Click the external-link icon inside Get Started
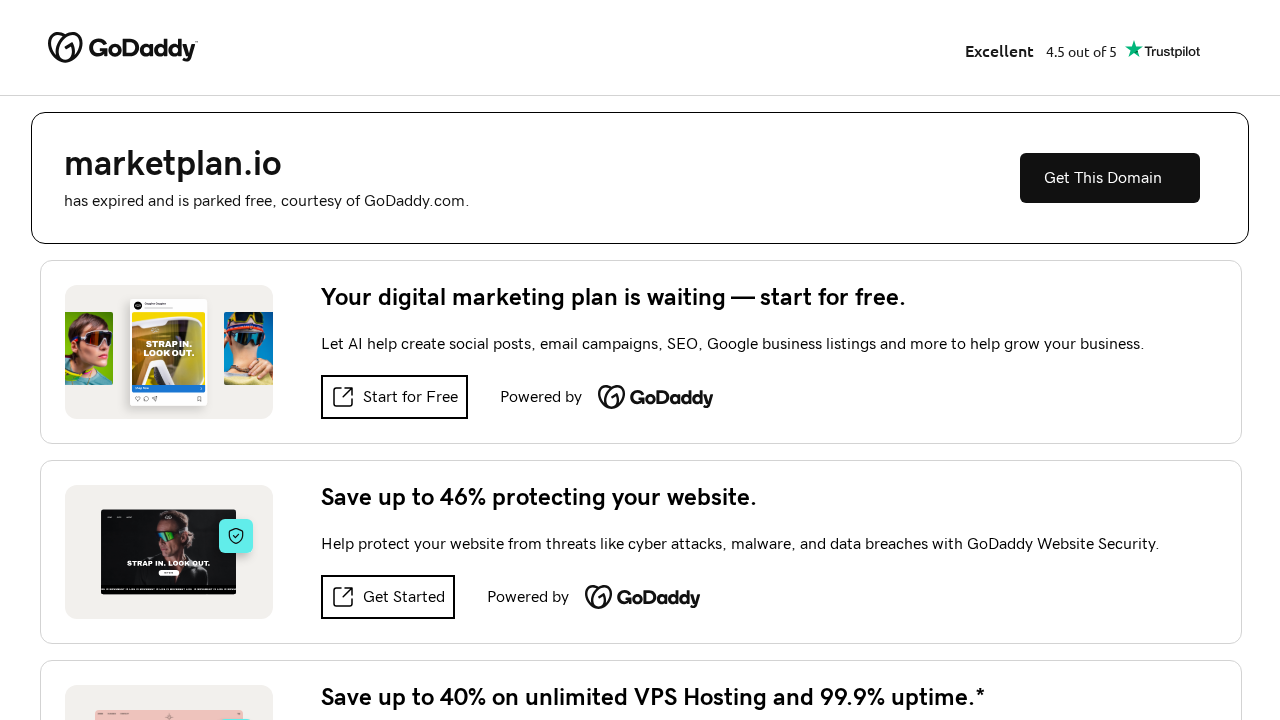This screenshot has height=720, width=1280. click(x=342, y=596)
